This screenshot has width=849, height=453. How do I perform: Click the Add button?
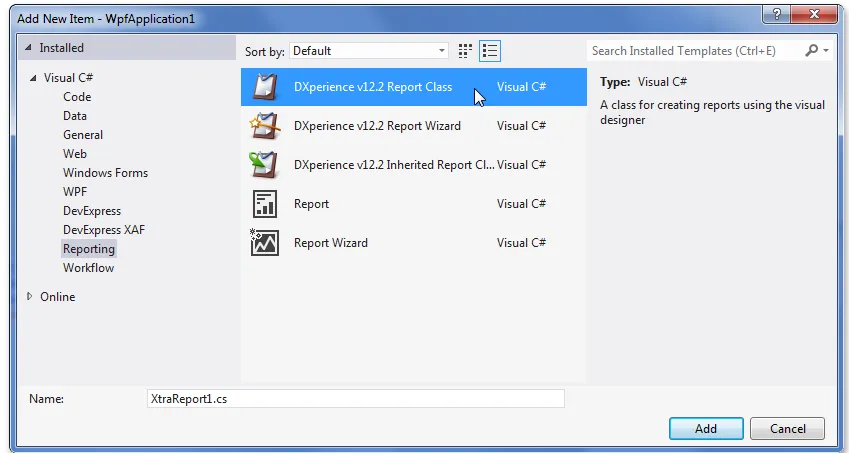[706, 429]
